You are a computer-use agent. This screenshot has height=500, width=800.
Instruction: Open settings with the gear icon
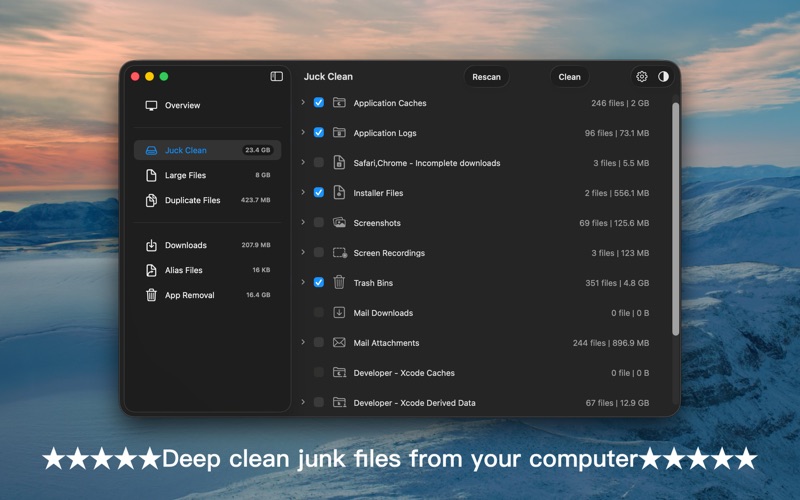[x=642, y=76]
